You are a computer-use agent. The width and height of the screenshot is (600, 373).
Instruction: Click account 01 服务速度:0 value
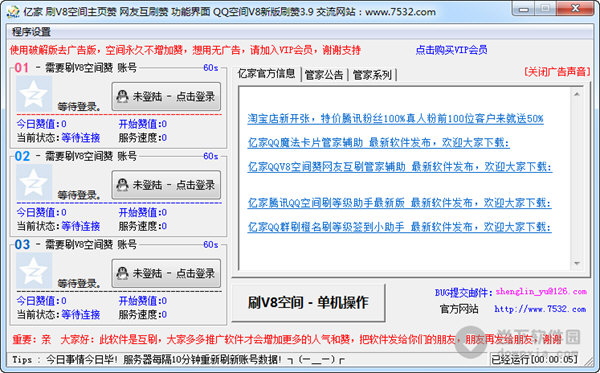point(143,138)
